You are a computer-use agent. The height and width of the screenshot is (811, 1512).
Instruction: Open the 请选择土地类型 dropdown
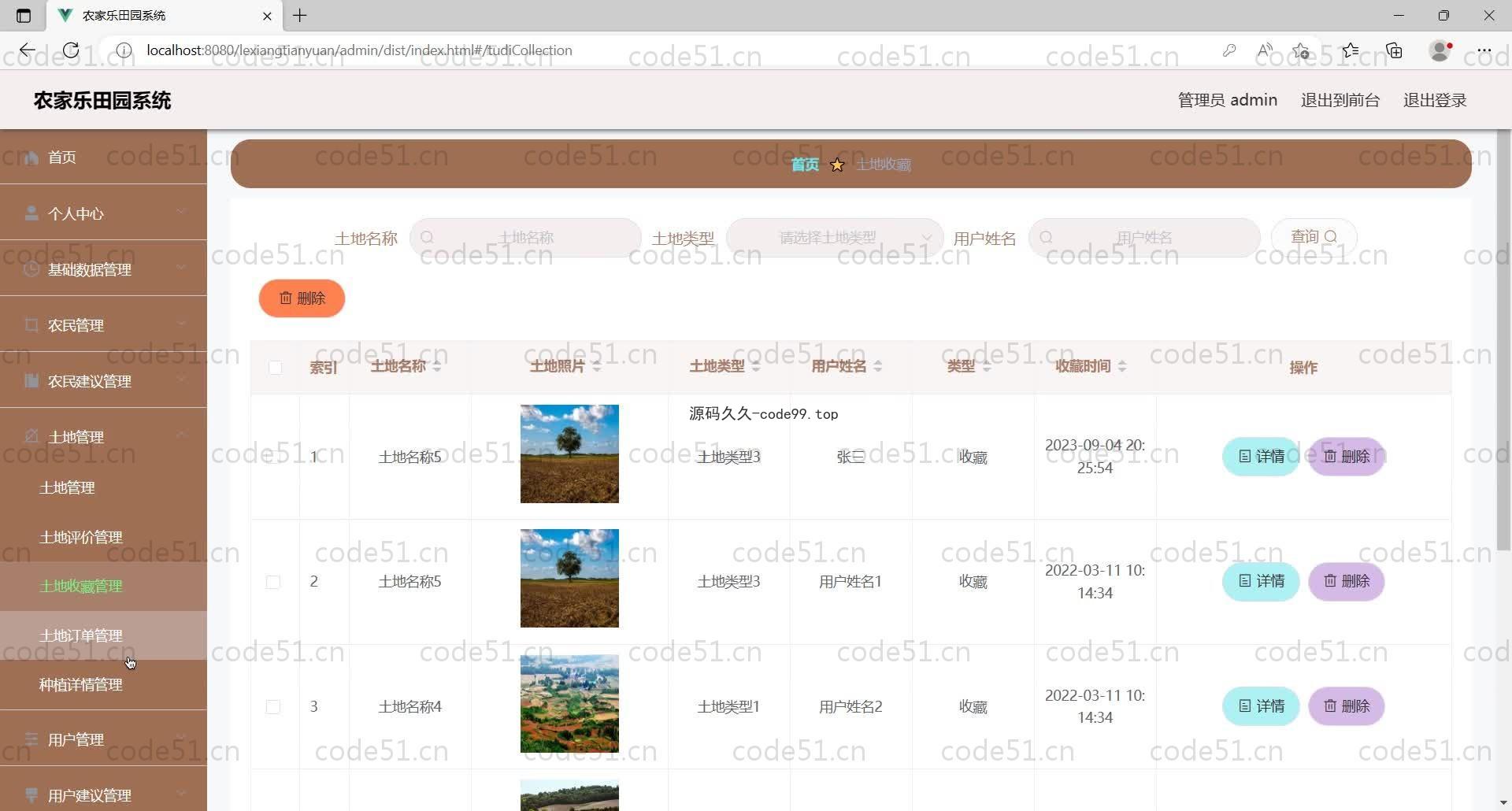(835, 237)
